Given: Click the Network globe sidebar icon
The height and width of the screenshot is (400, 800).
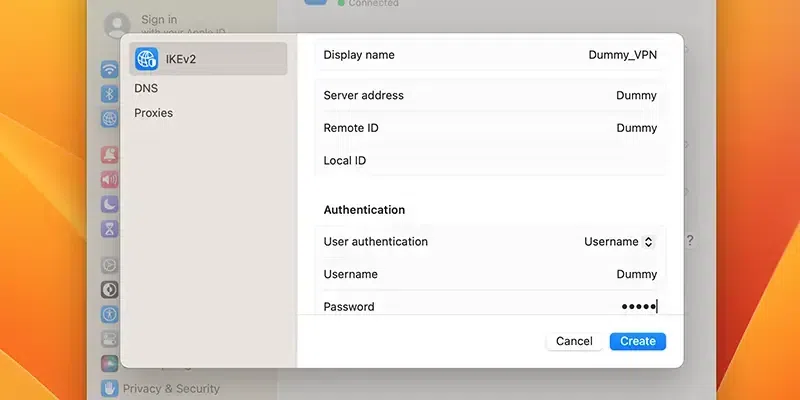Looking at the screenshot, I should [110, 118].
